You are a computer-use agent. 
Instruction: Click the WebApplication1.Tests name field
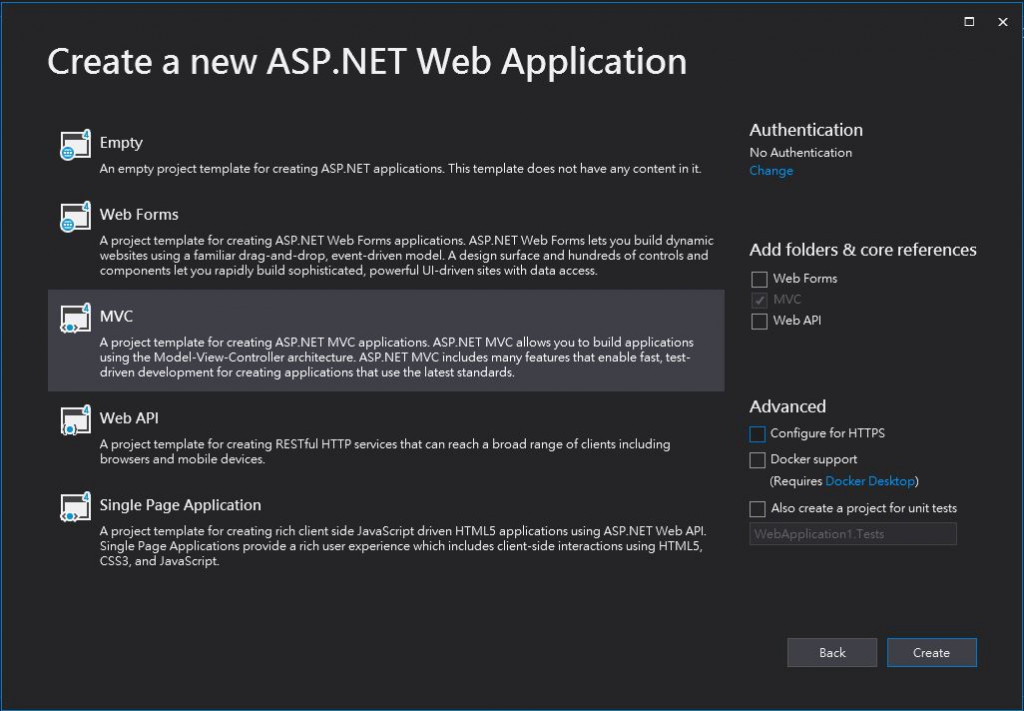(853, 534)
